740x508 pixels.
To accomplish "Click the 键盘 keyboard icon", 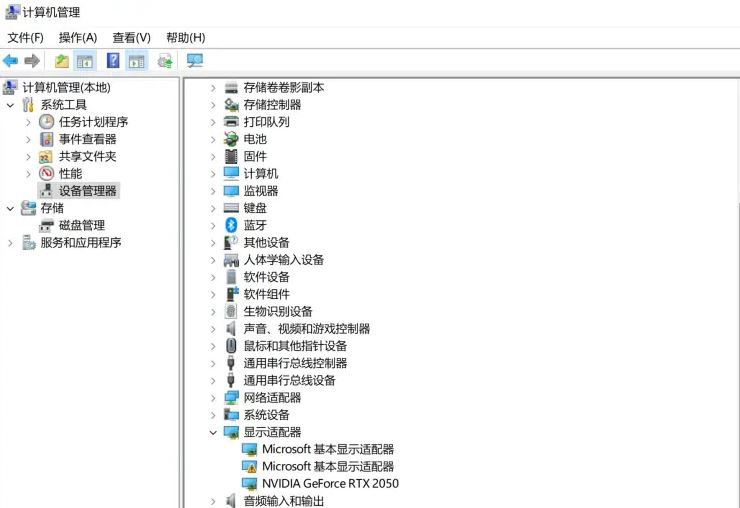I will coord(231,208).
